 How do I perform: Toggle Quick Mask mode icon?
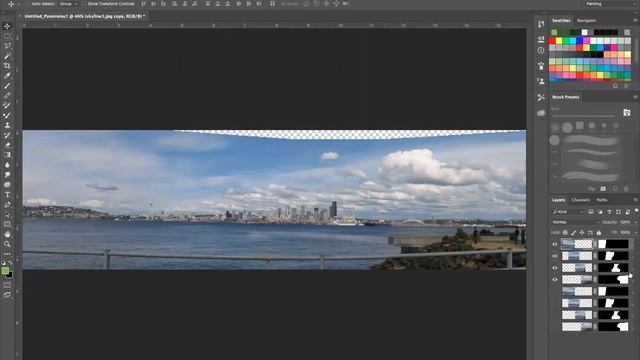click(x=7, y=285)
